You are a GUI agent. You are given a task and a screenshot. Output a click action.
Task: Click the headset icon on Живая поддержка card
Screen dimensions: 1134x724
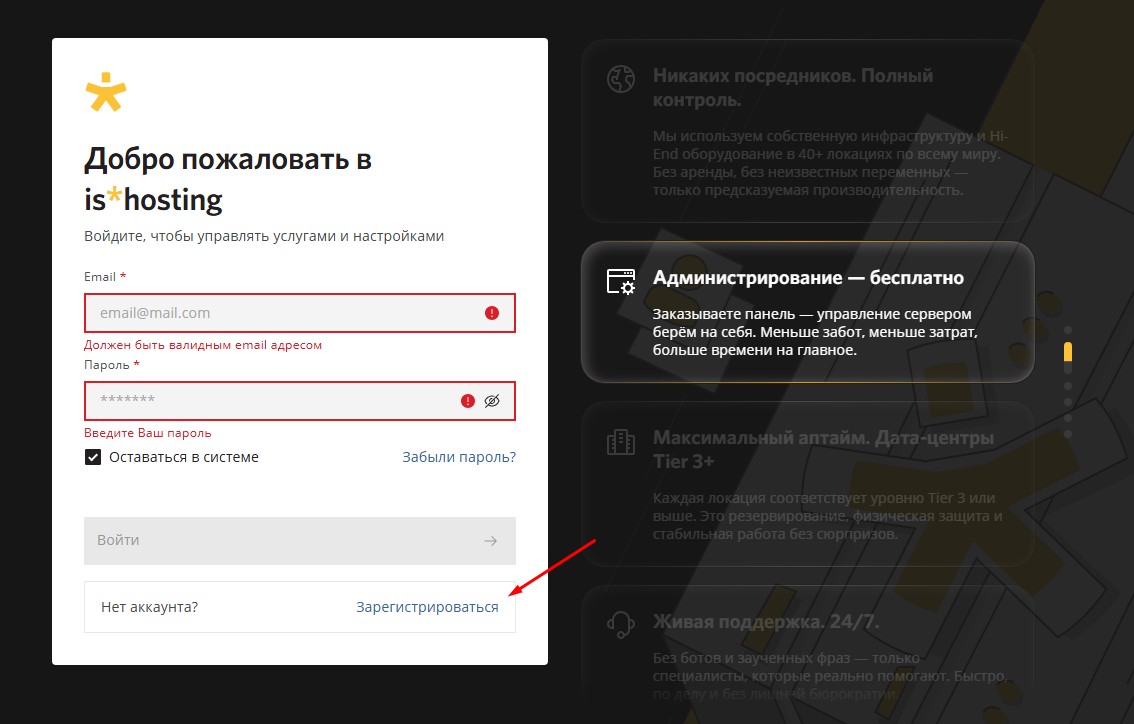pyautogui.click(x=621, y=625)
